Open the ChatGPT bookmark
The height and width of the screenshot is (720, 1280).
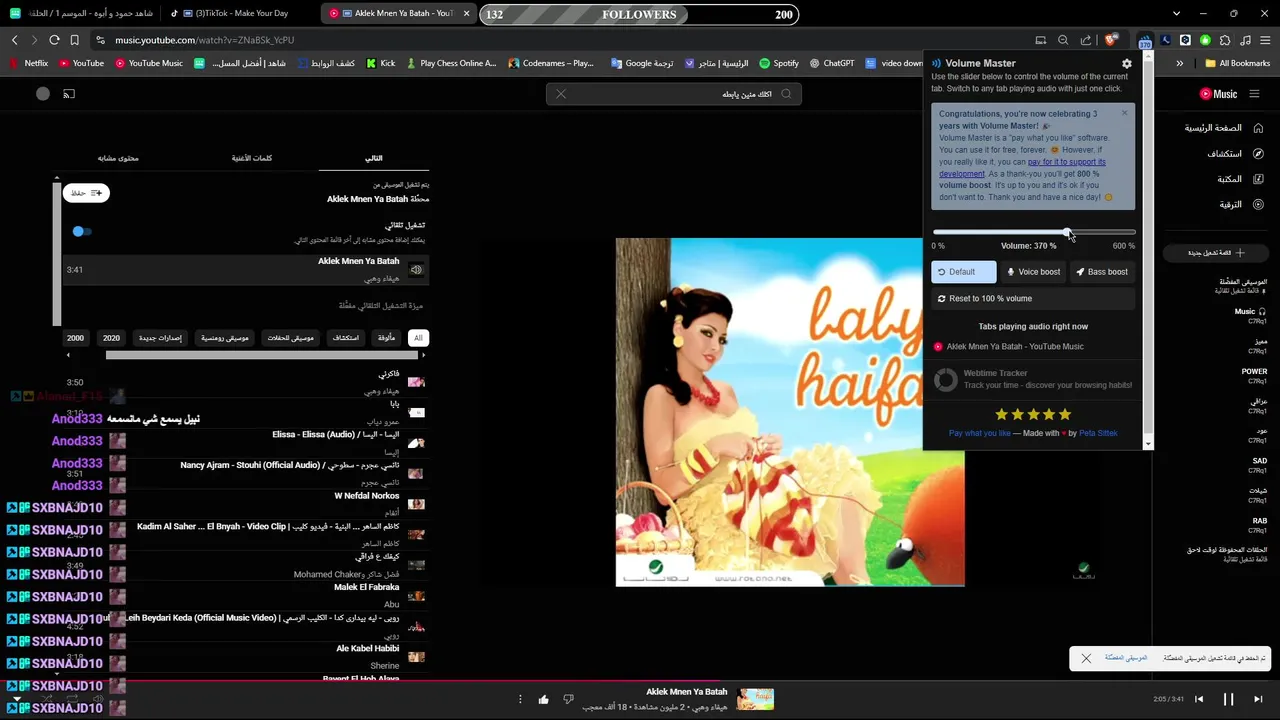(830, 63)
